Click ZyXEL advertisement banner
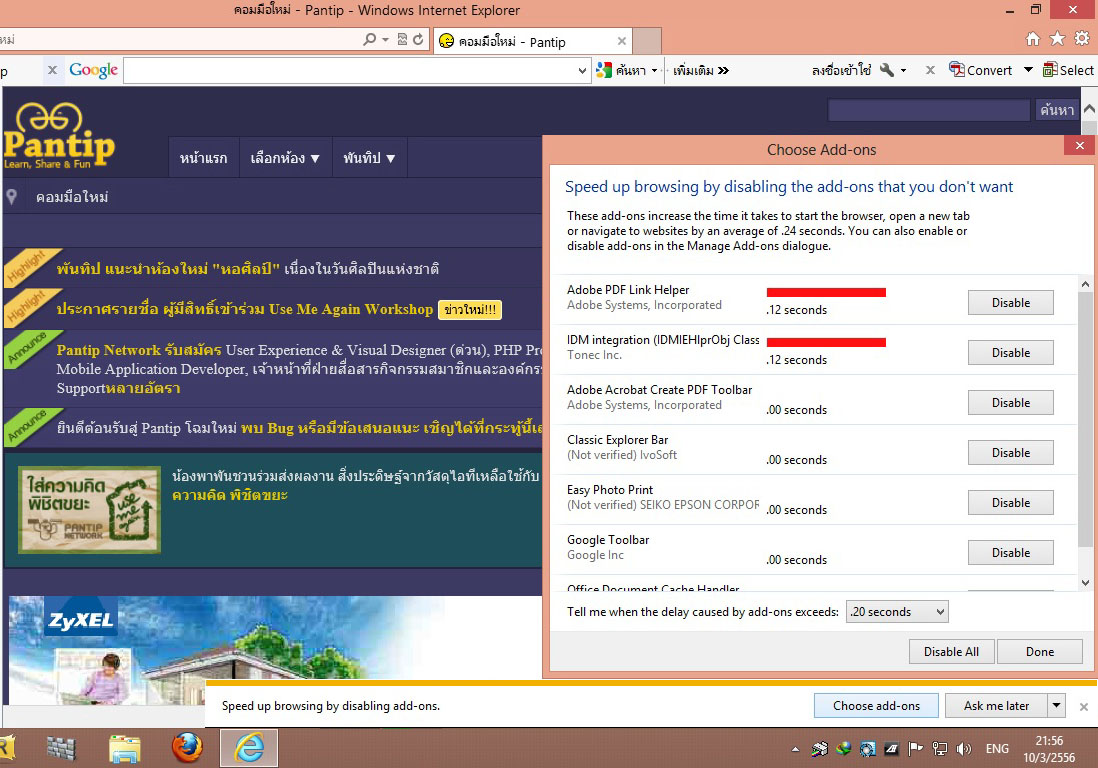This screenshot has width=1098, height=768. click(275, 650)
